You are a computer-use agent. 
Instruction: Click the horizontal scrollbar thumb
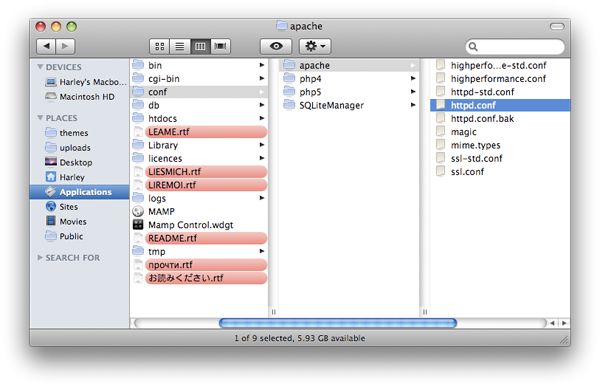(x=338, y=323)
